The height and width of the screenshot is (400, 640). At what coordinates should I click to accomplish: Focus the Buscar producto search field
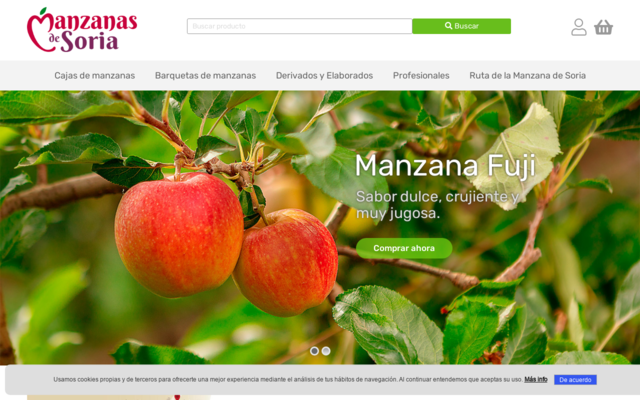coord(300,26)
